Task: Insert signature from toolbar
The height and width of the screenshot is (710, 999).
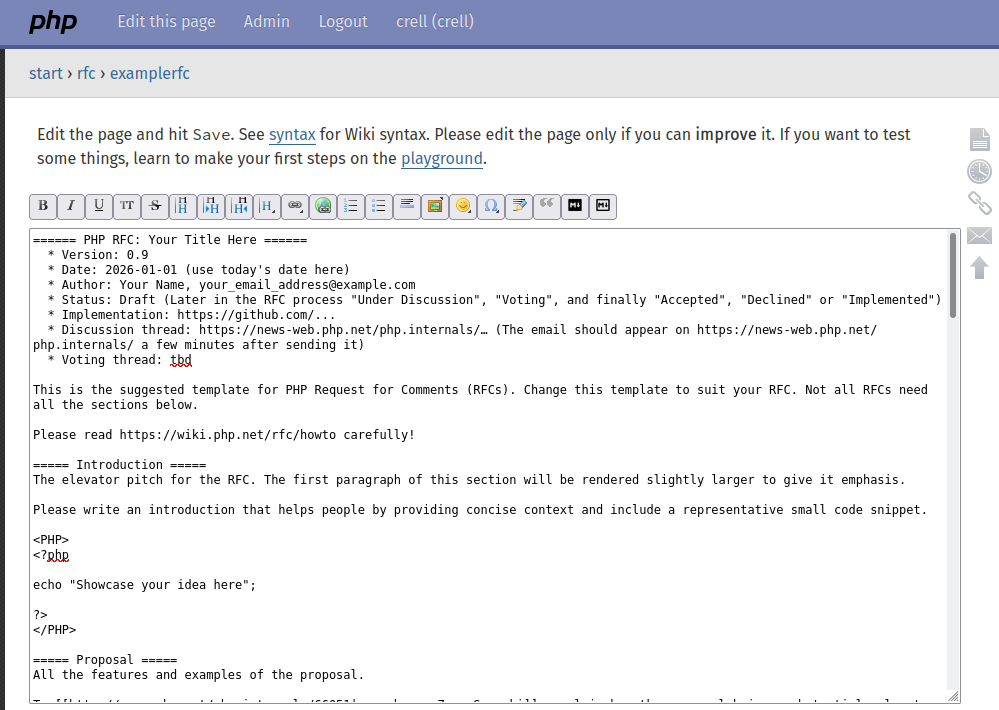Action: coord(519,206)
